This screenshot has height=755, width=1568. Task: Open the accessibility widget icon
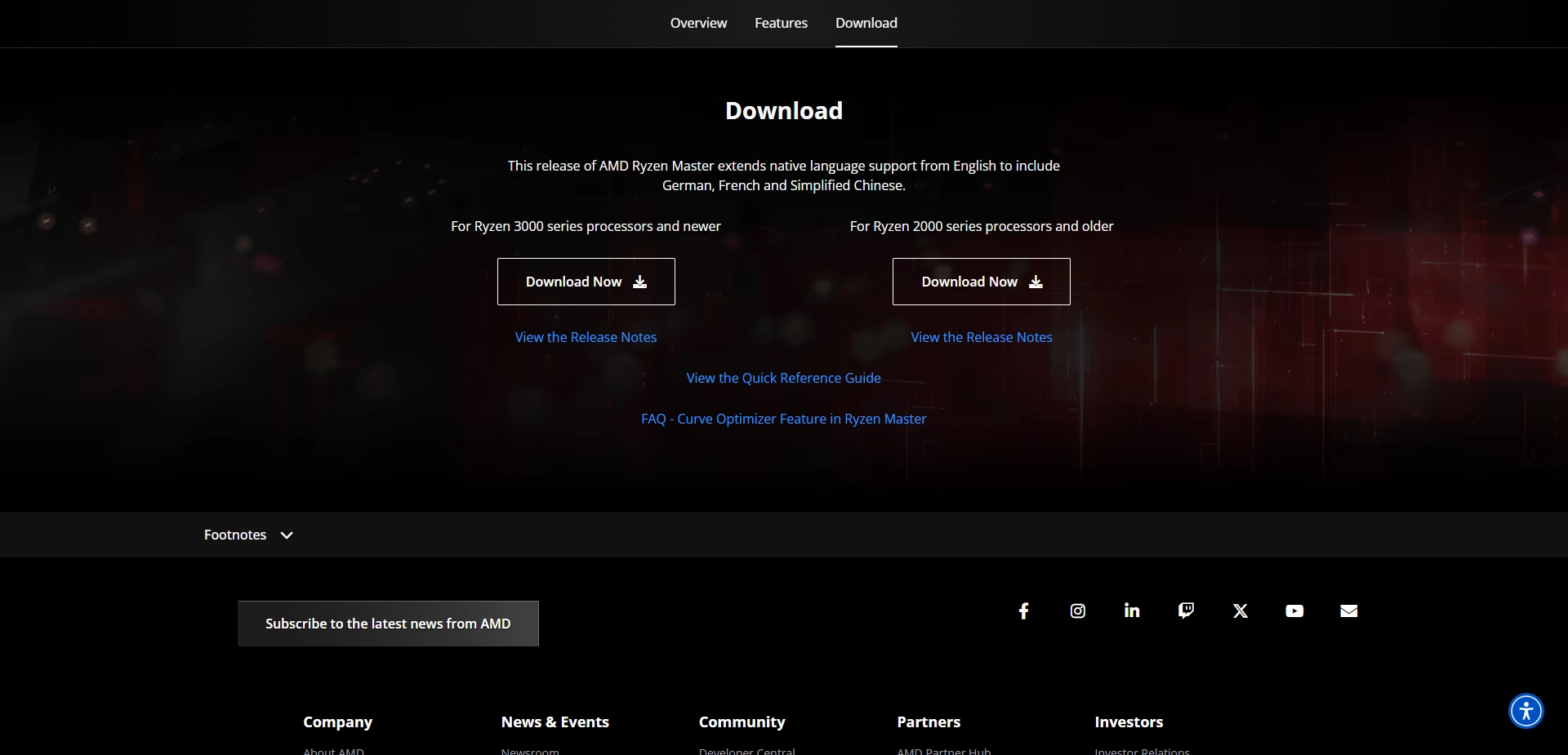(x=1526, y=710)
